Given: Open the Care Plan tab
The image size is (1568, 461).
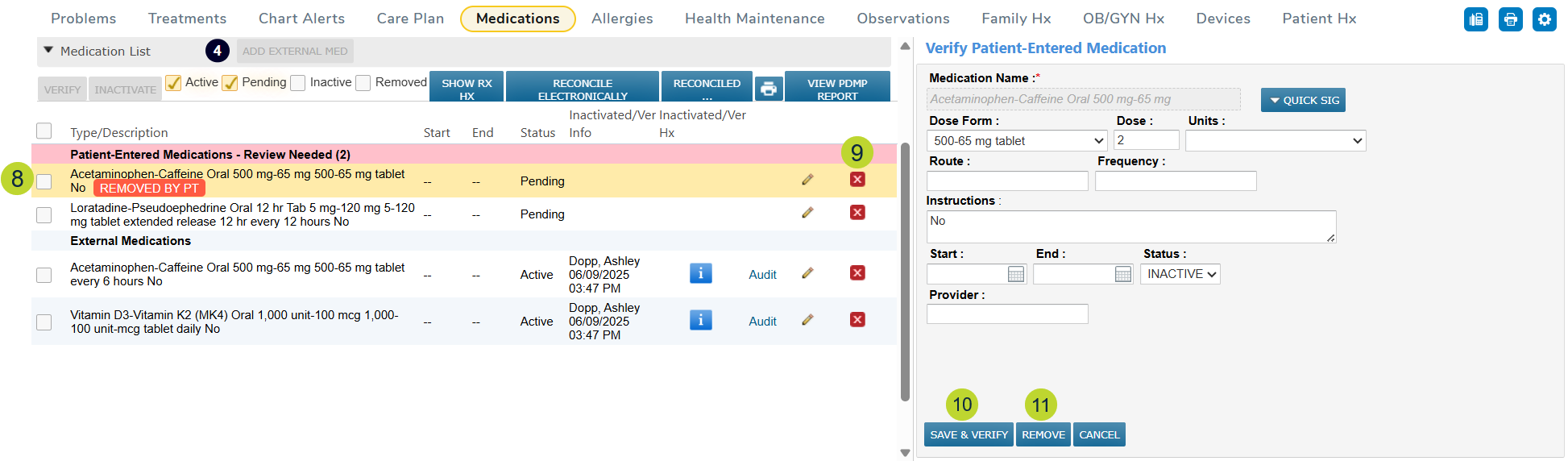Looking at the screenshot, I should [x=410, y=19].
